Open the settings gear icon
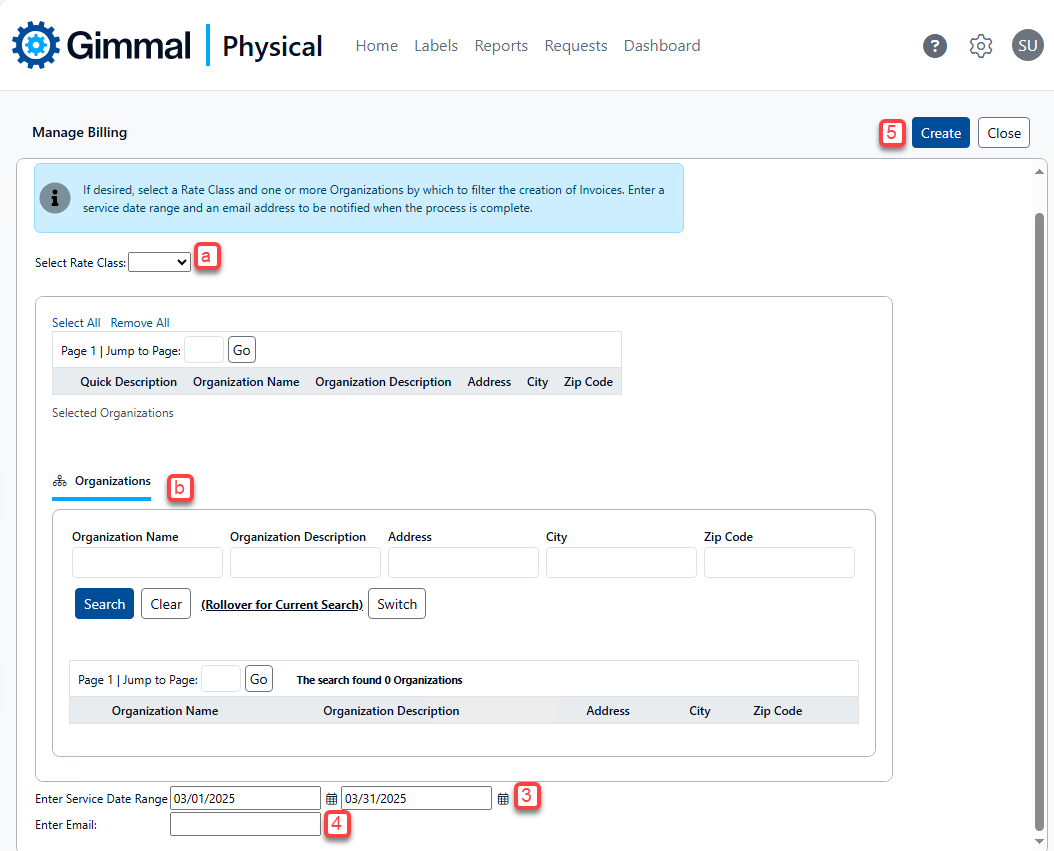This screenshot has height=851, width=1054. [981, 46]
